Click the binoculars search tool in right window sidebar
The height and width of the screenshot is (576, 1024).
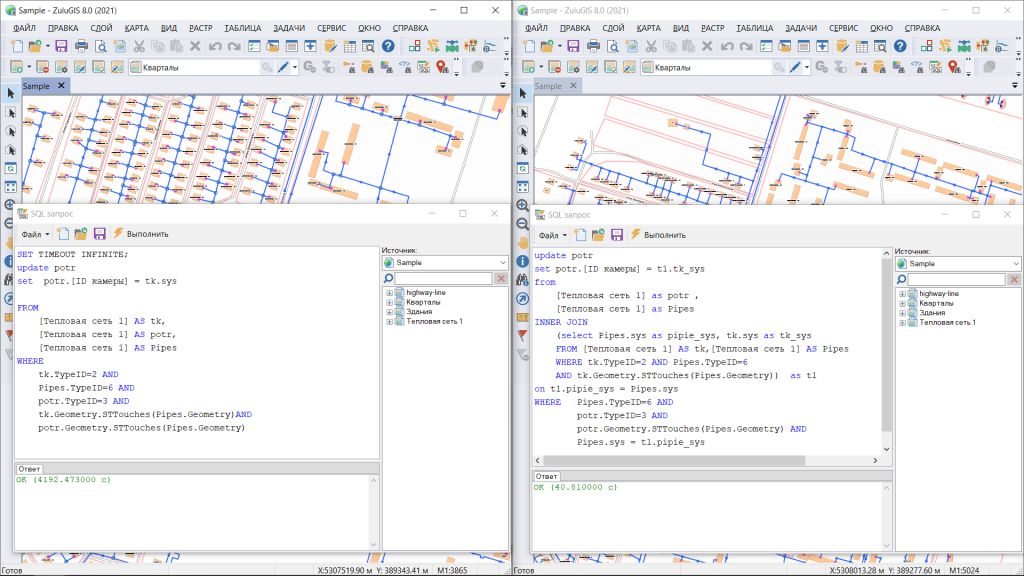pyautogui.click(x=523, y=280)
